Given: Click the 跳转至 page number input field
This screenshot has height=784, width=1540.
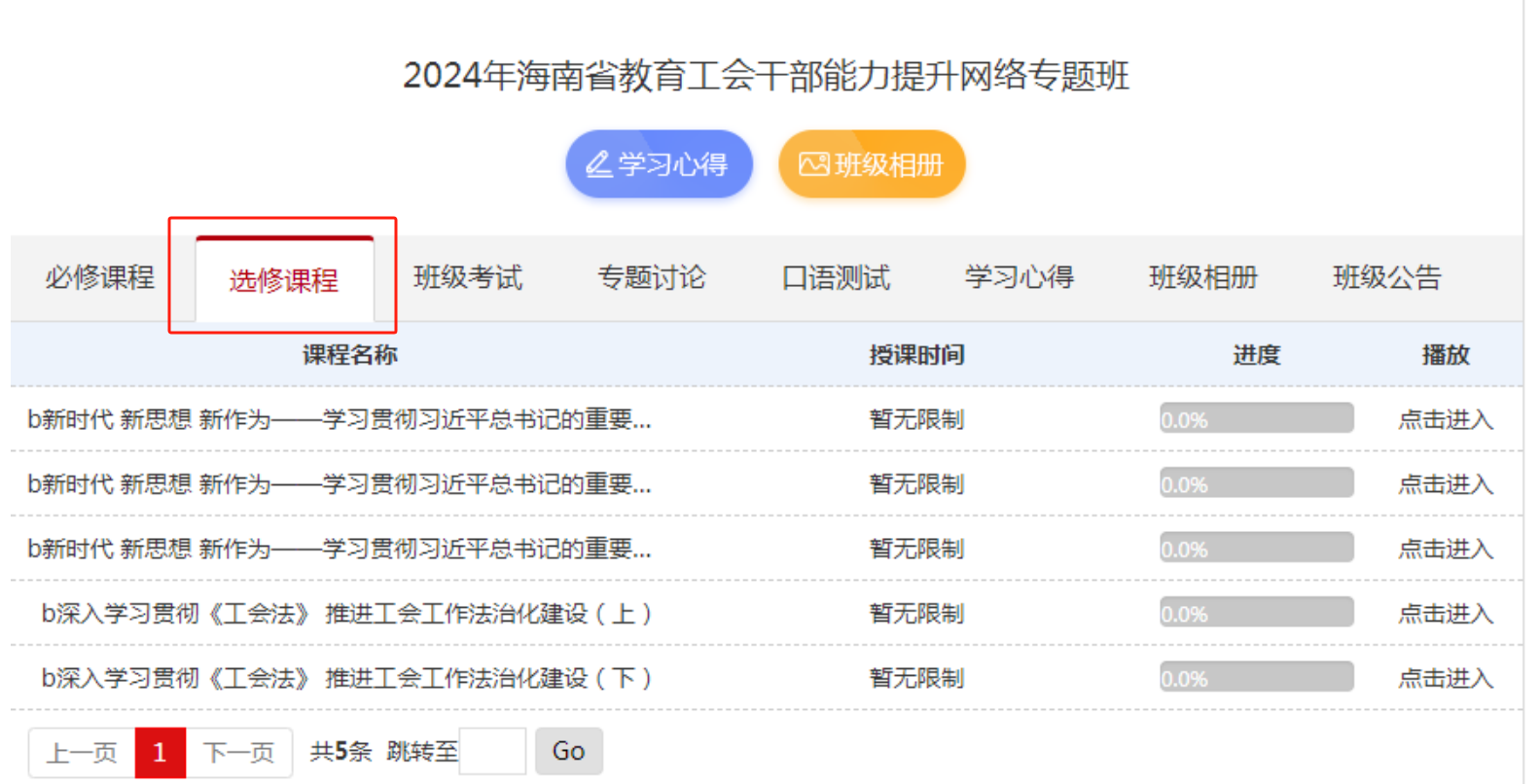Looking at the screenshot, I should (x=492, y=751).
